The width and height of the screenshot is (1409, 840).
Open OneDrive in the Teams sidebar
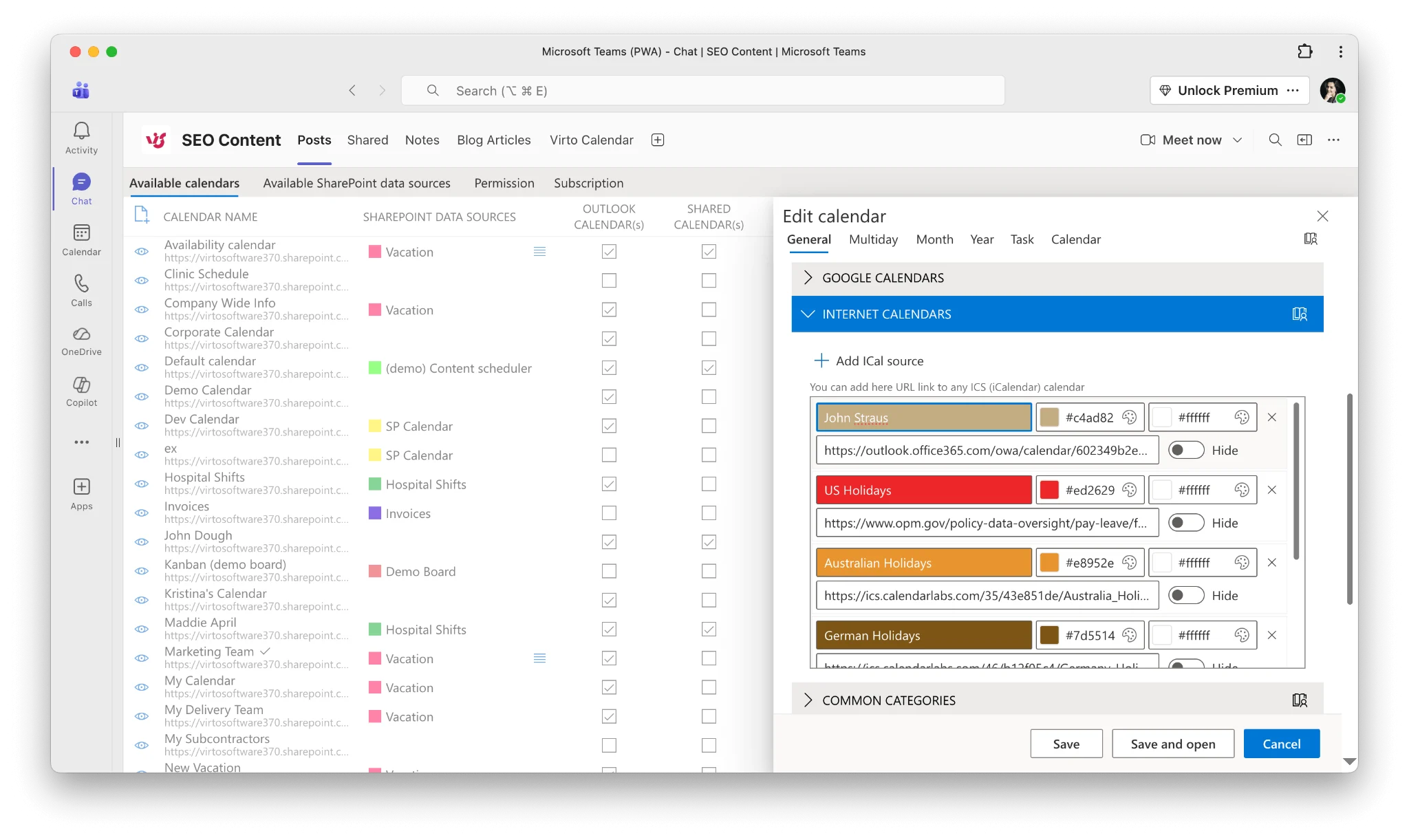coord(81,341)
